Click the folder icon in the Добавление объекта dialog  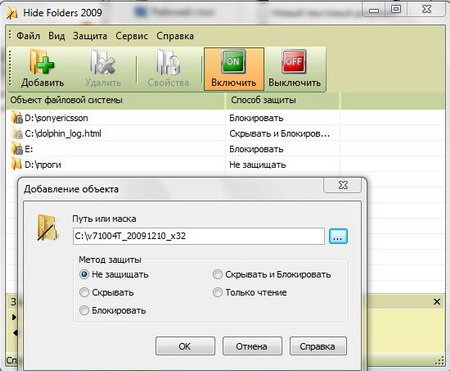[47, 228]
